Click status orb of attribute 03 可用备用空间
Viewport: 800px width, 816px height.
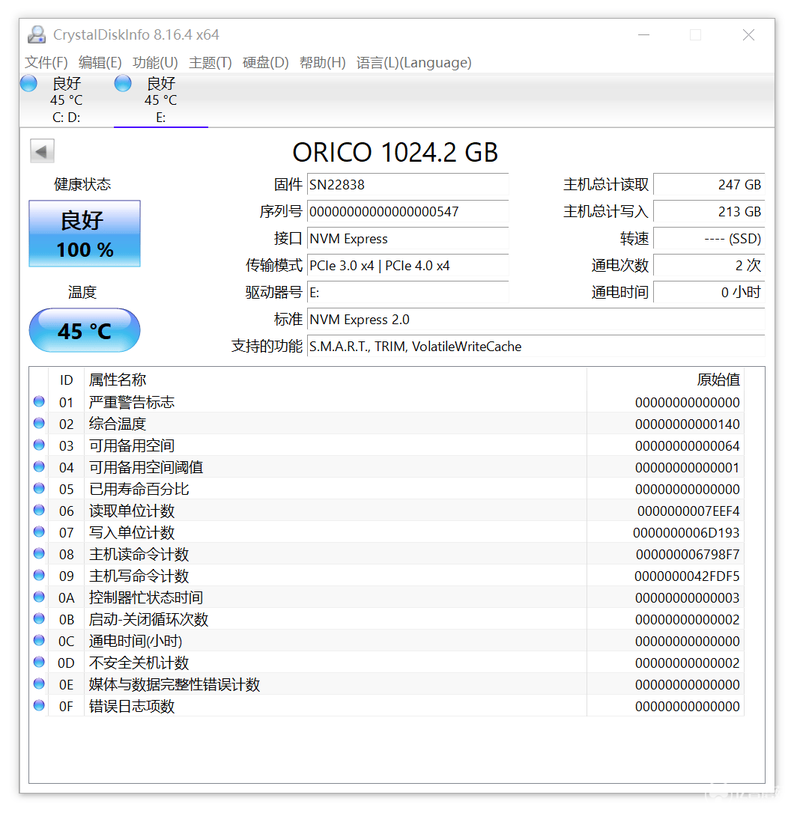[x=39, y=445]
